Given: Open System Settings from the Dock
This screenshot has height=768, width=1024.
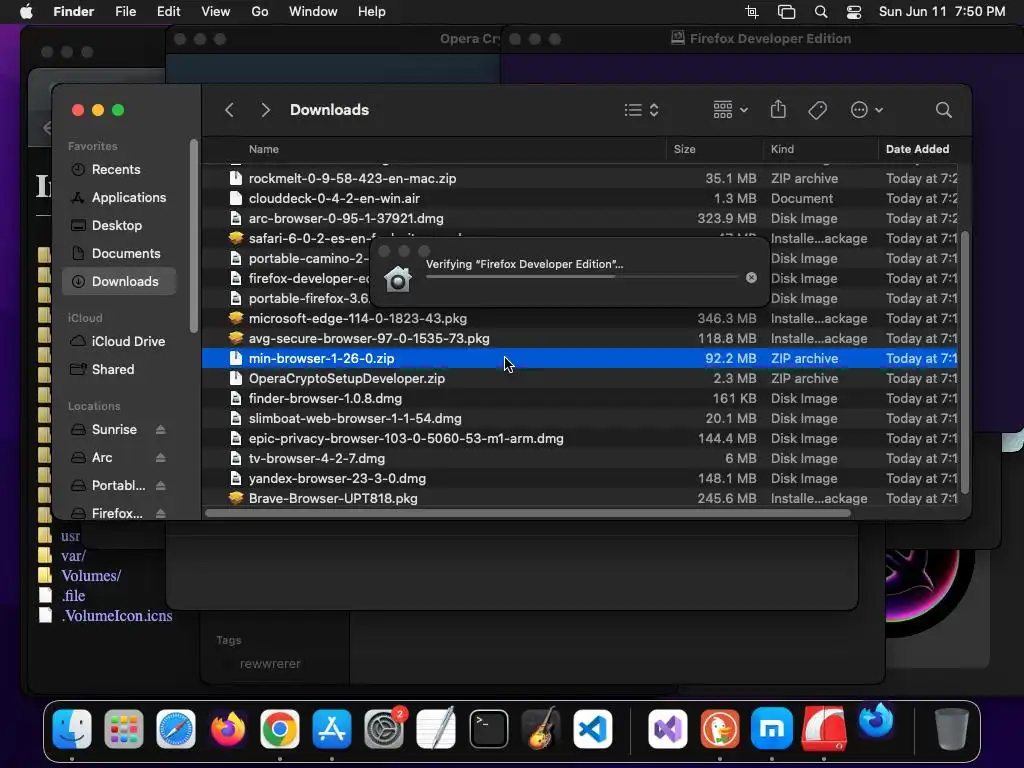Looking at the screenshot, I should tap(384, 729).
